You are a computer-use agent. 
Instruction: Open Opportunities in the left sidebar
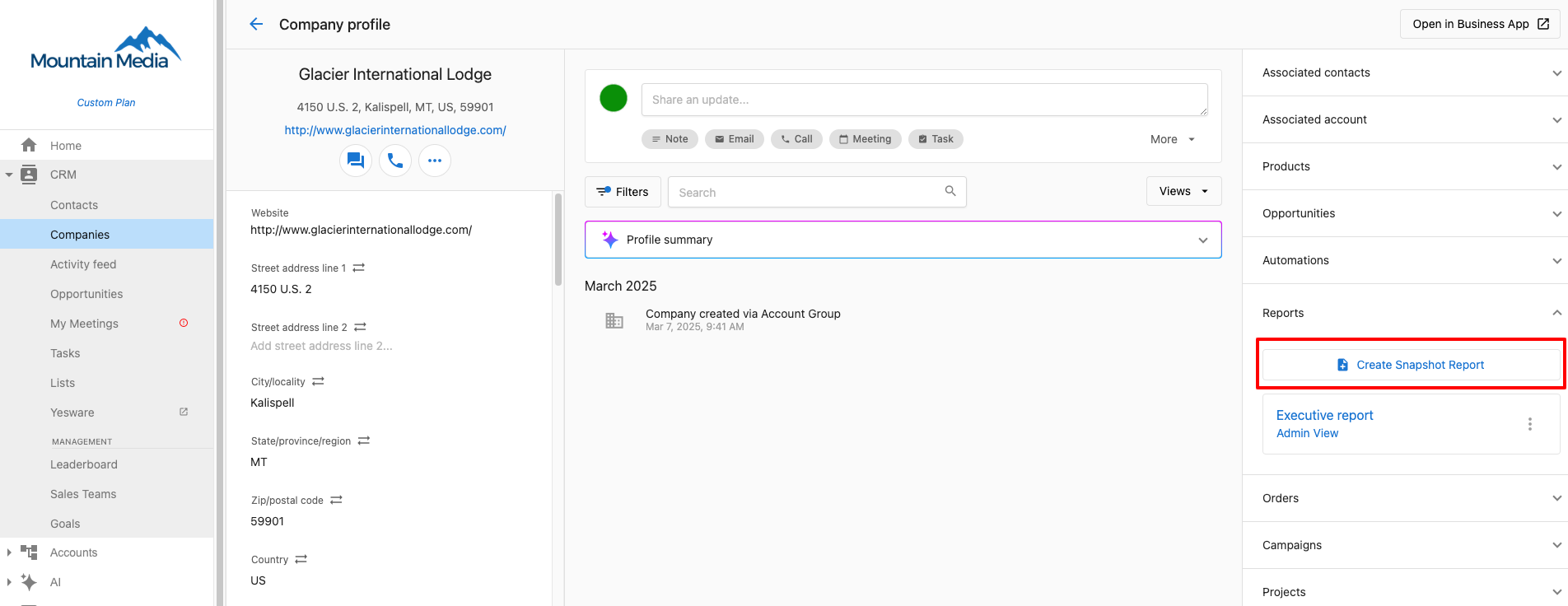click(x=86, y=294)
